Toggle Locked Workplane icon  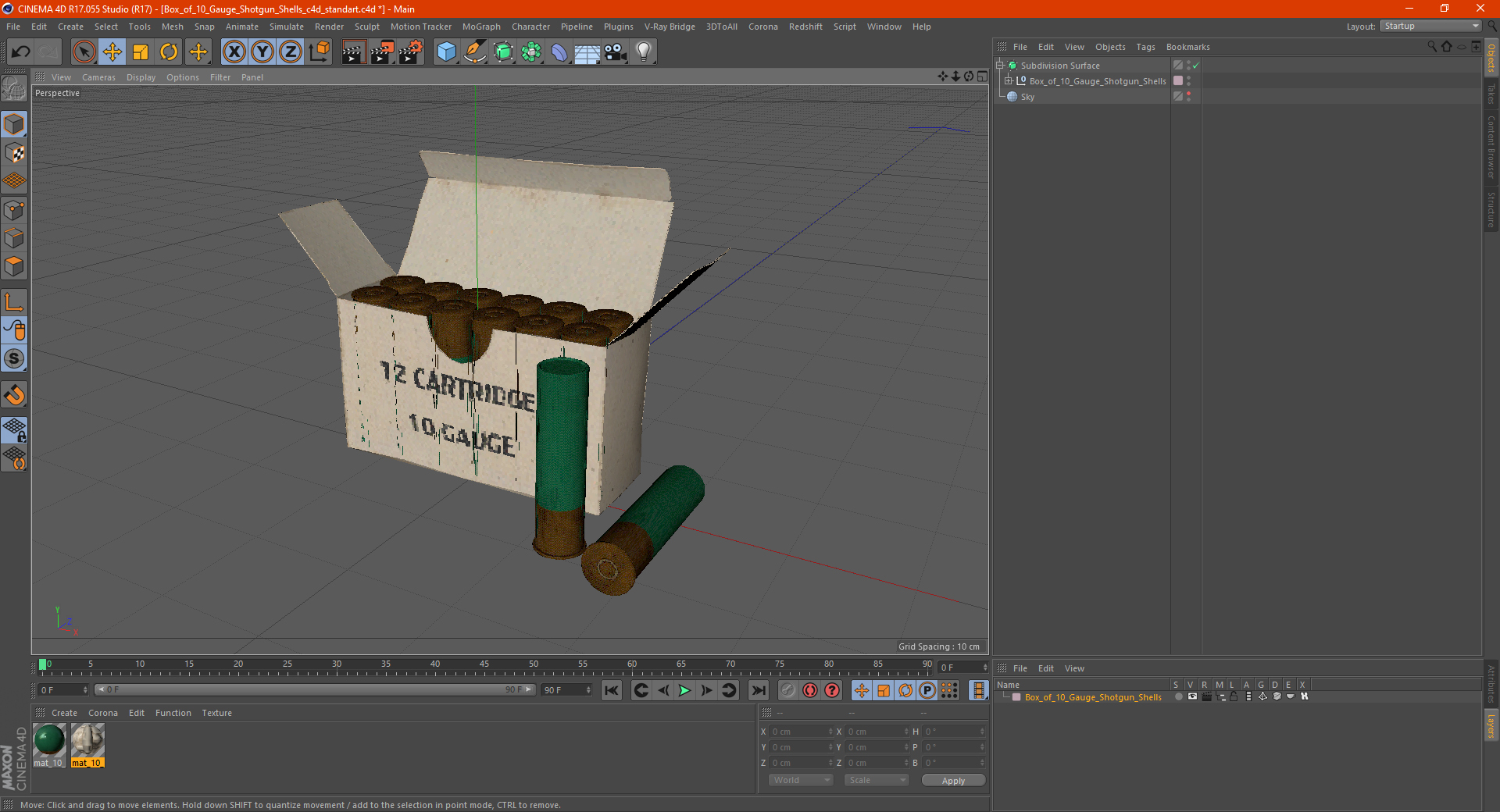tap(15, 429)
